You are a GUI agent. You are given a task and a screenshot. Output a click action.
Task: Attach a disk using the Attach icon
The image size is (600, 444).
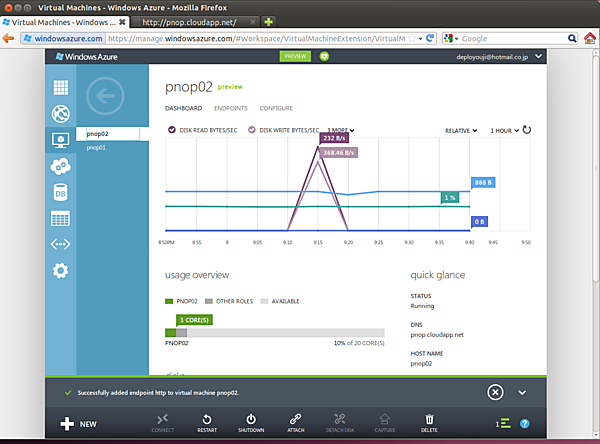tap(296, 423)
